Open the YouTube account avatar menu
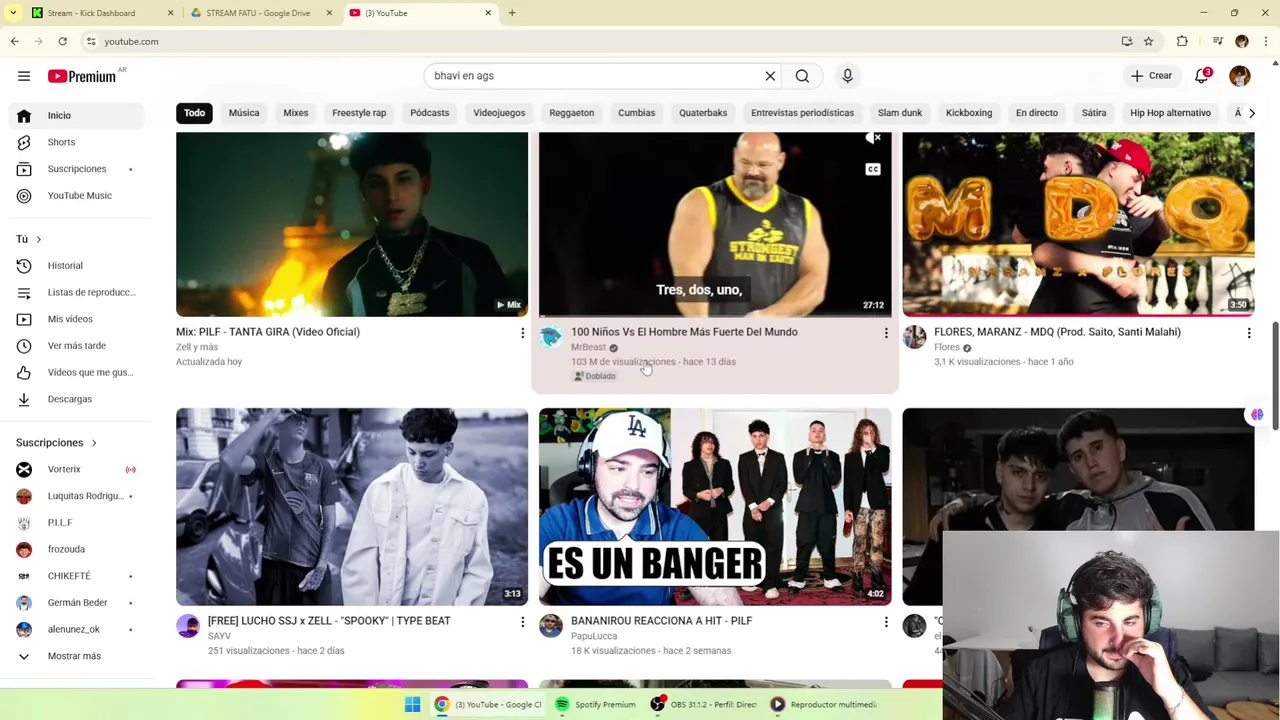This screenshot has width=1280, height=720. pos(1240,76)
